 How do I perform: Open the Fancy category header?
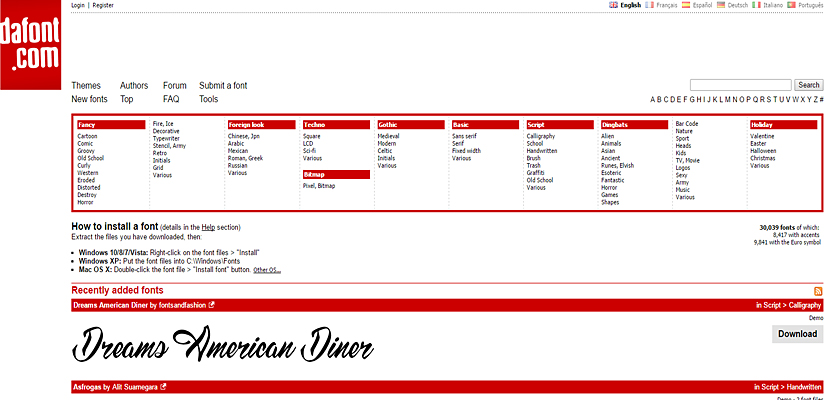[x=111, y=125]
